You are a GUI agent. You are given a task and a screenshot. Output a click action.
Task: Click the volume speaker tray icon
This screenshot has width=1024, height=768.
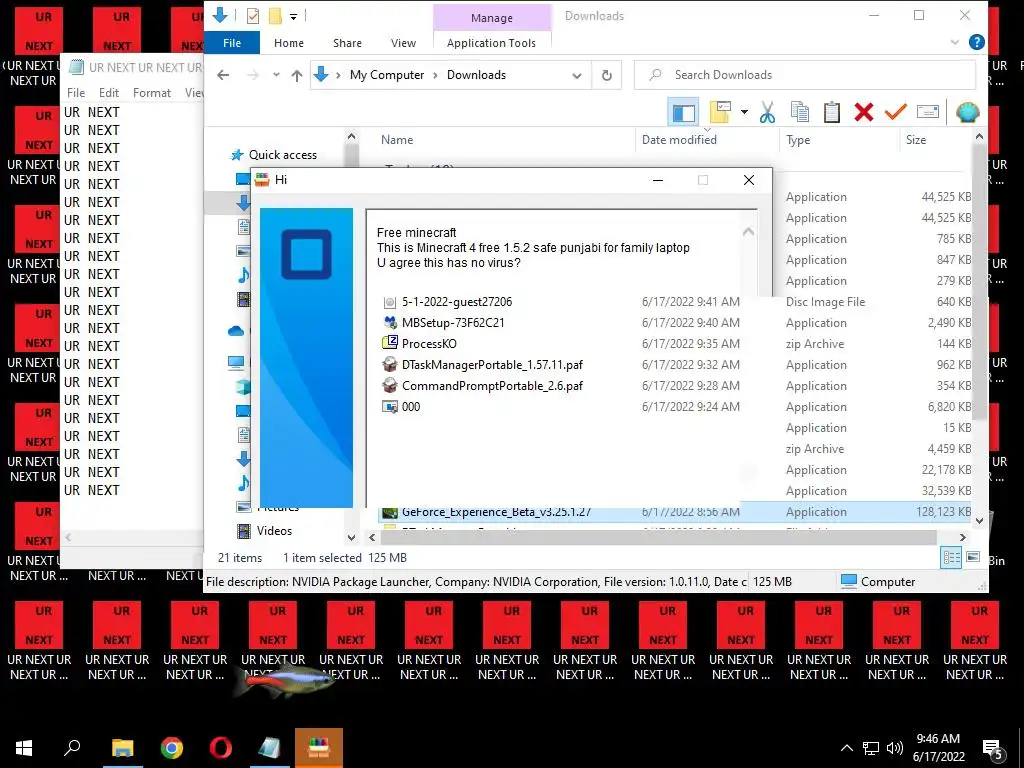click(x=895, y=748)
